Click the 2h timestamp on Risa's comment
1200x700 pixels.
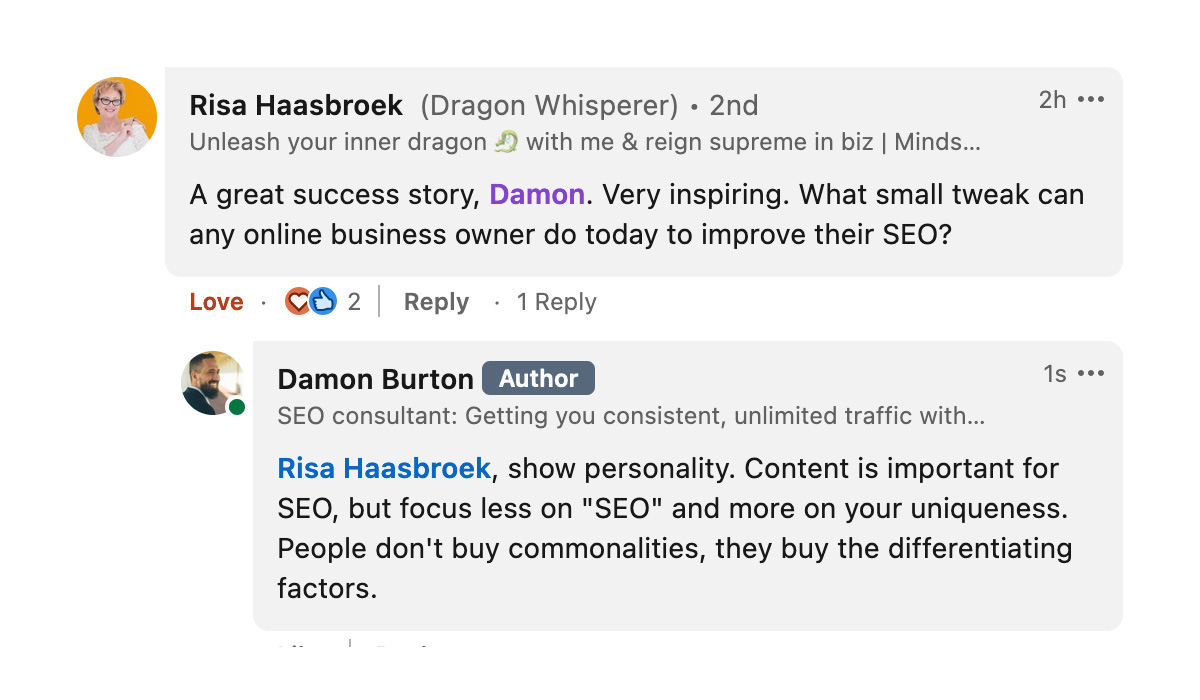pos(1052,100)
